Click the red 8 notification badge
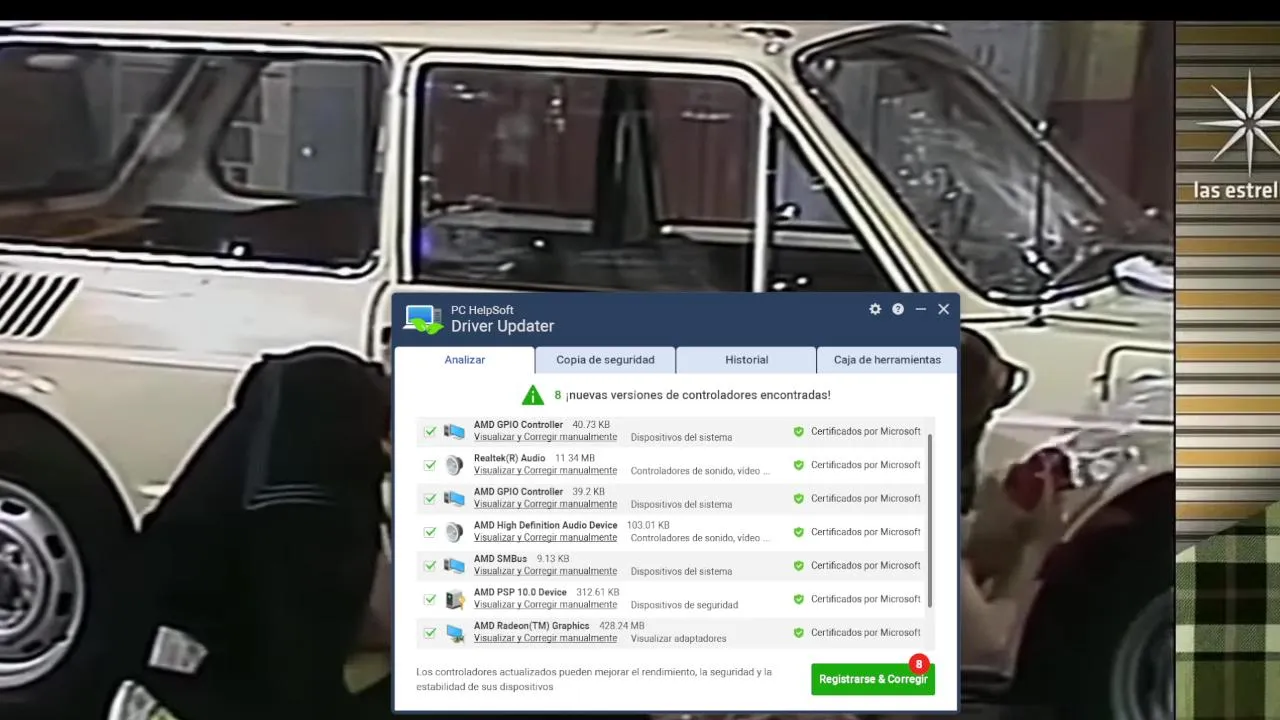 coord(919,664)
